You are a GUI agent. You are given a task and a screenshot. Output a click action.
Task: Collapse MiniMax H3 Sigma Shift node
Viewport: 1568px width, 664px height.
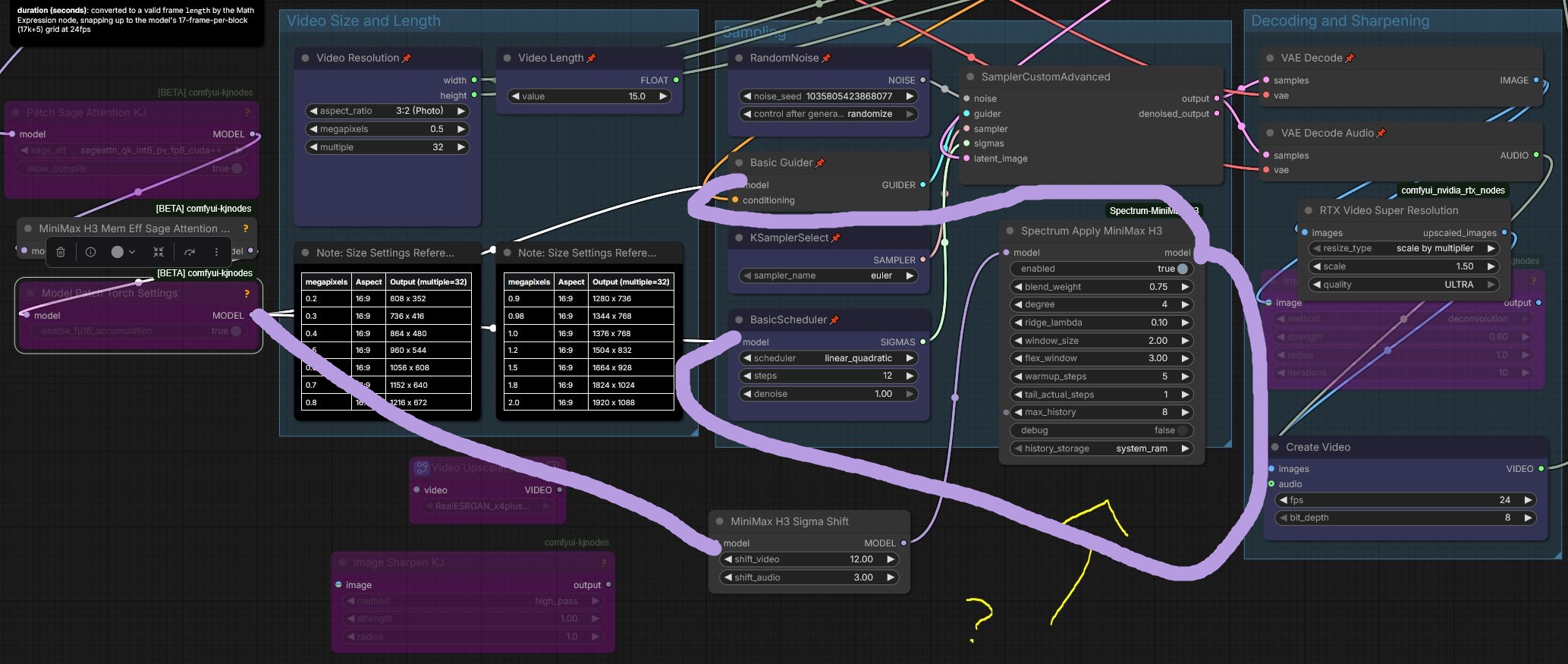tap(720, 522)
